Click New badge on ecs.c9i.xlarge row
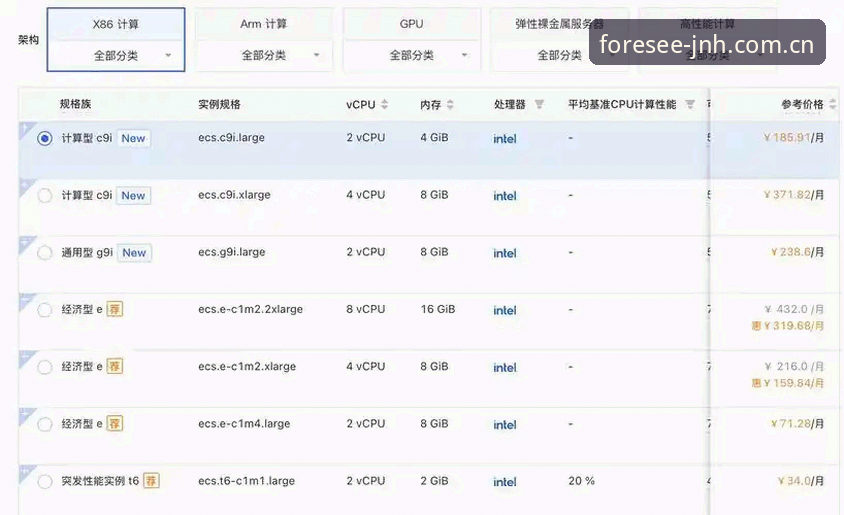The width and height of the screenshot is (844, 515). click(133, 195)
